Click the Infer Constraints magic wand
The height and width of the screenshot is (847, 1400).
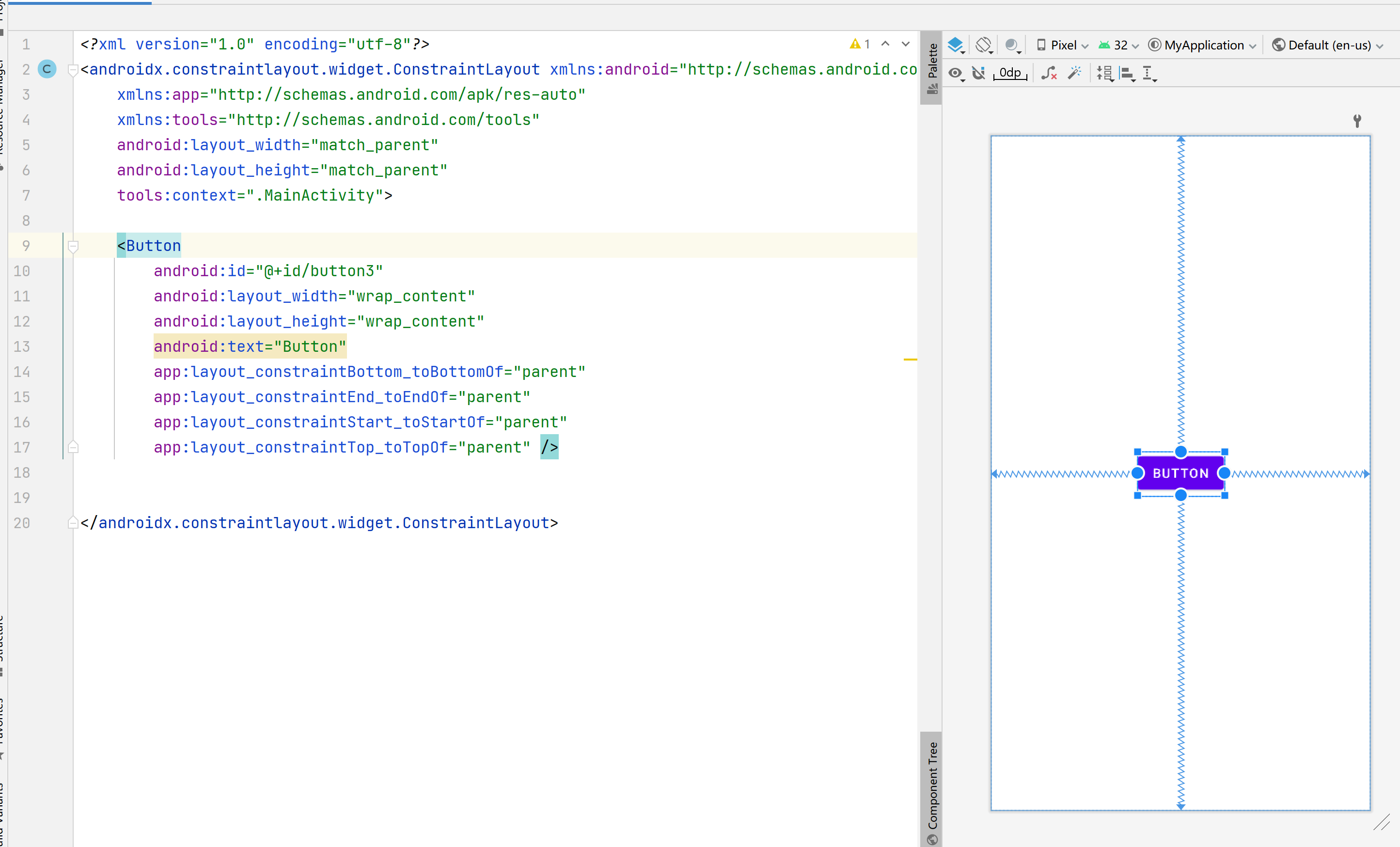[1074, 73]
